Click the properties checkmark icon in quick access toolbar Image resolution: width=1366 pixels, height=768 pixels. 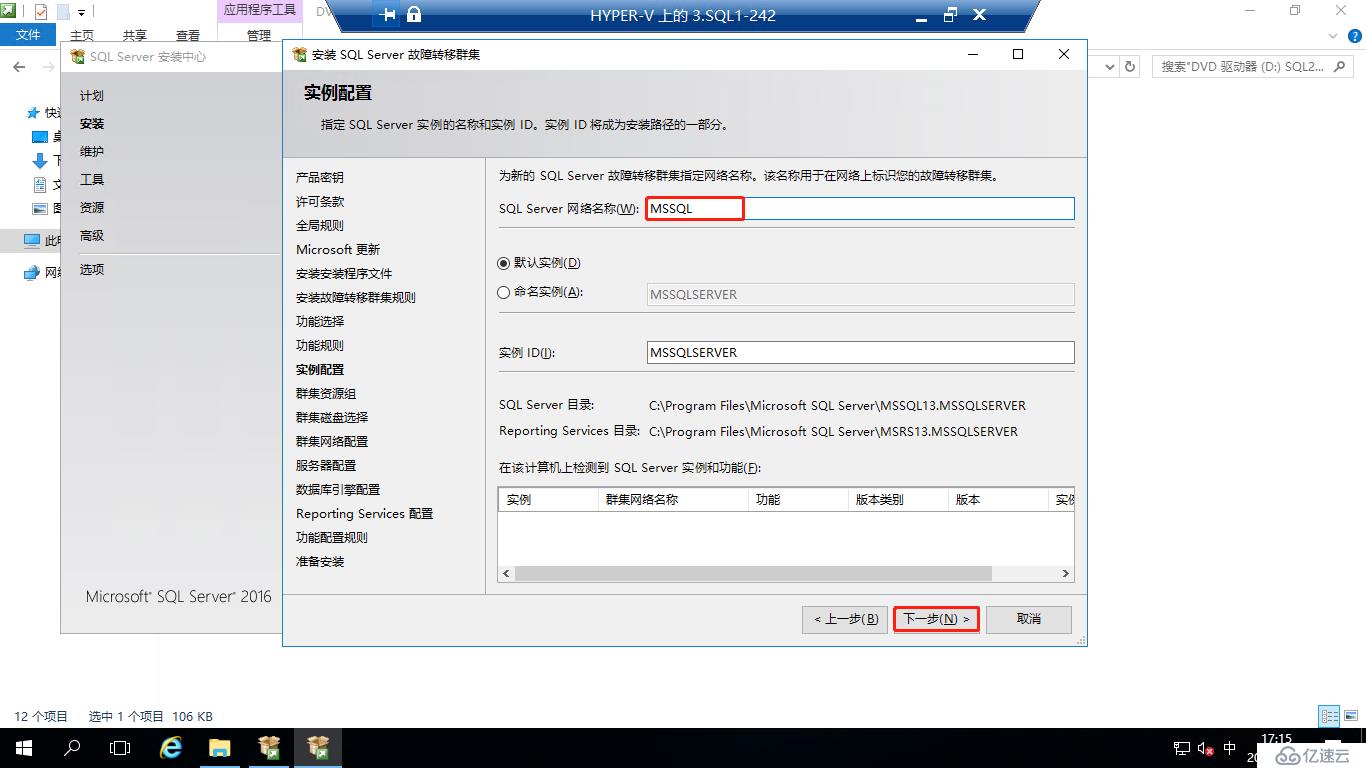pos(40,12)
